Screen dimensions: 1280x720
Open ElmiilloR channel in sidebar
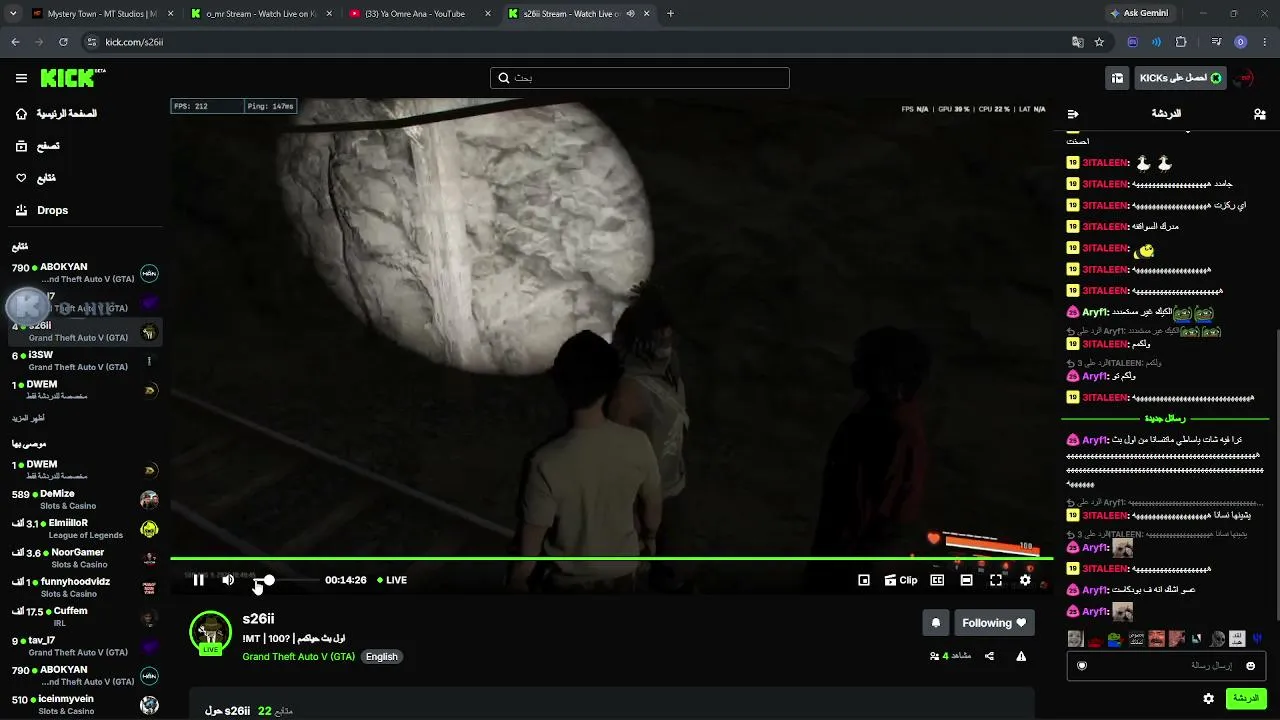click(x=85, y=528)
